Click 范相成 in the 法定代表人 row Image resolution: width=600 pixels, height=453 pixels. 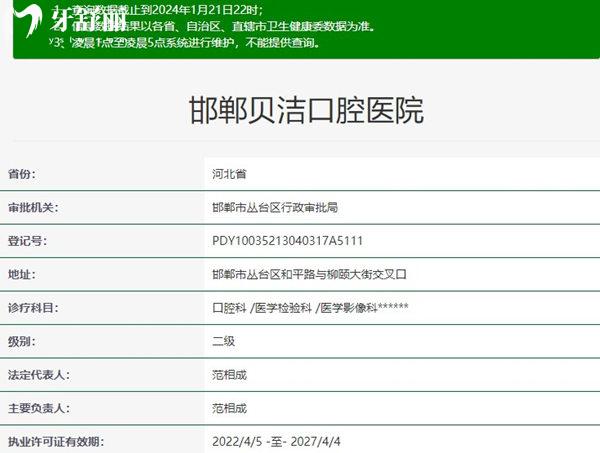(x=229, y=375)
